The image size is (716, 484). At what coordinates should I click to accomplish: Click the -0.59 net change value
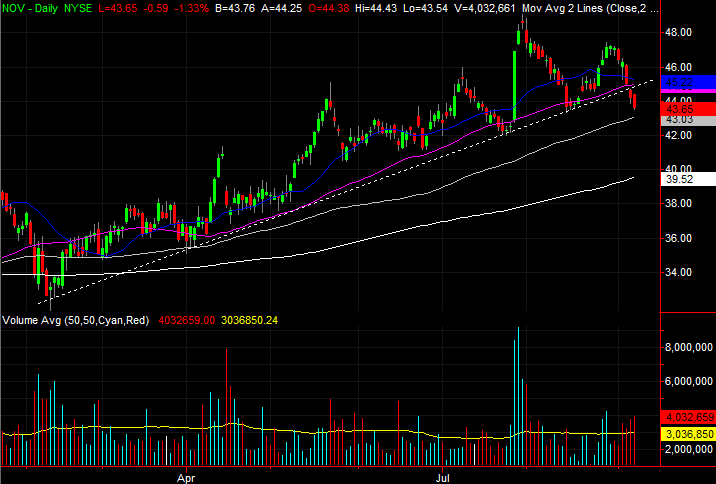[x=154, y=8]
